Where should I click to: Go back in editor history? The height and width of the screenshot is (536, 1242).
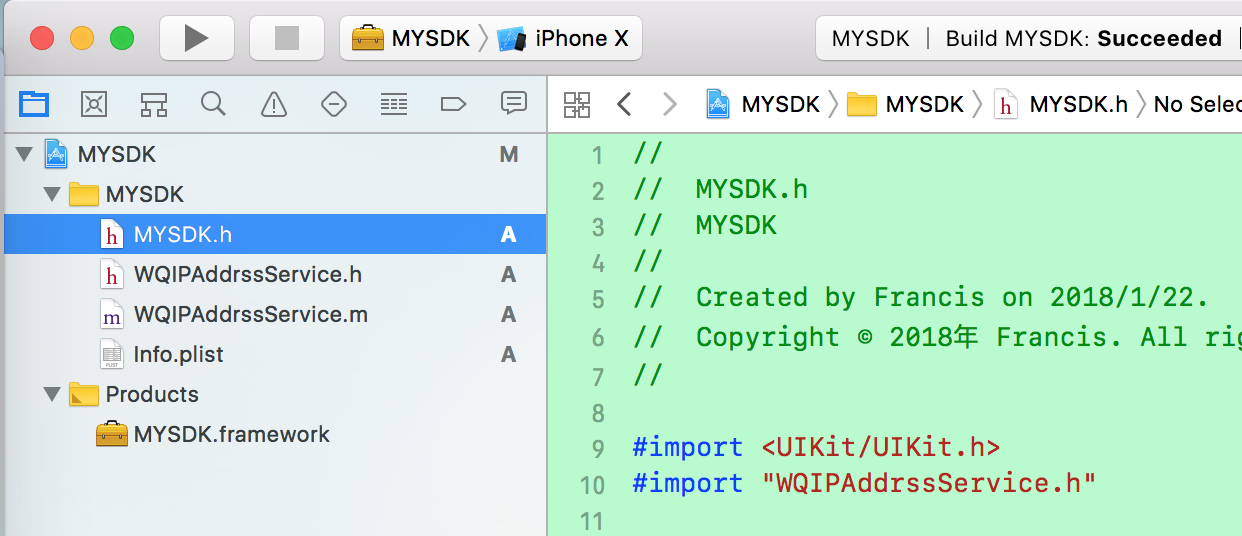click(624, 103)
